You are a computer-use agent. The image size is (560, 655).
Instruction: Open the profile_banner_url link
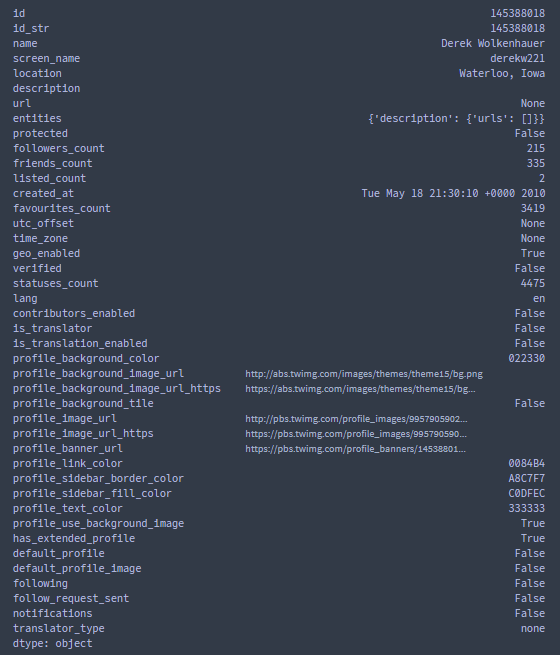(355, 449)
